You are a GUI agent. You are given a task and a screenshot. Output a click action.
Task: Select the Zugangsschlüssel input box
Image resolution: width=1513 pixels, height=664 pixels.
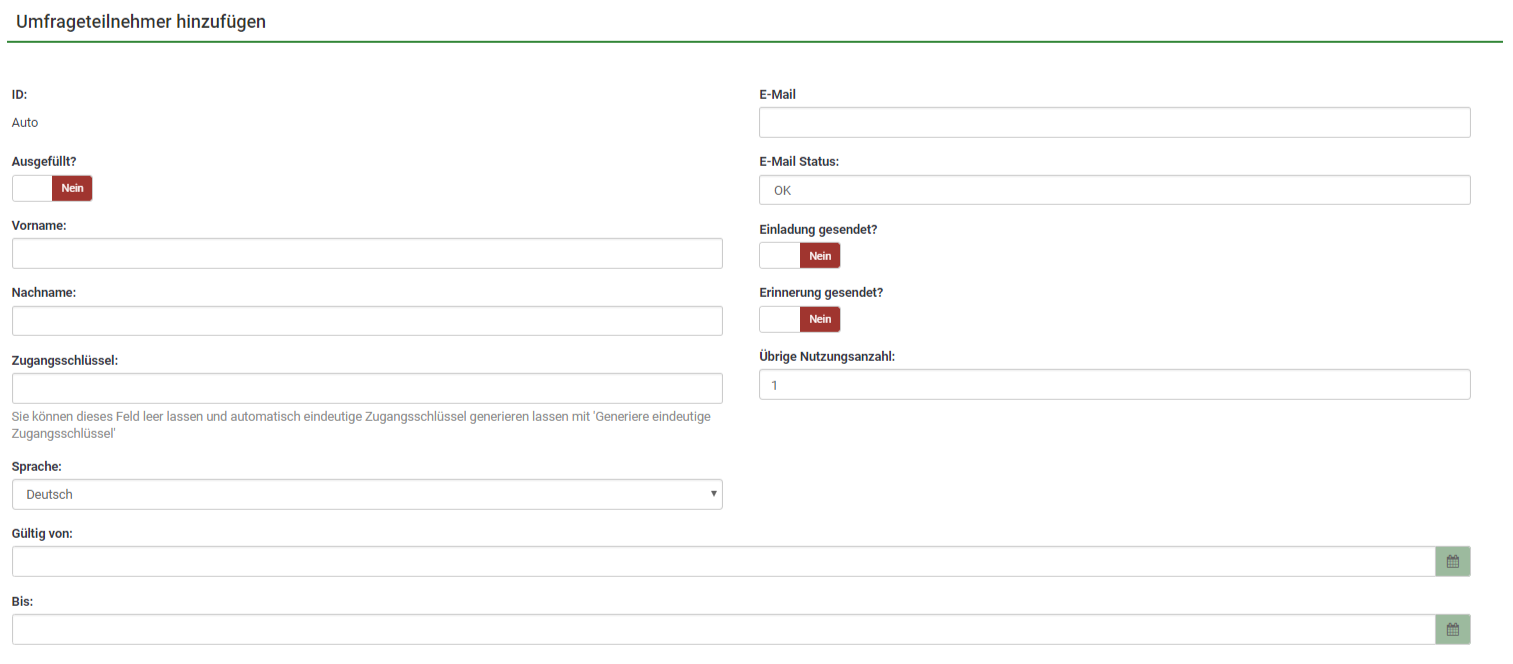click(367, 388)
